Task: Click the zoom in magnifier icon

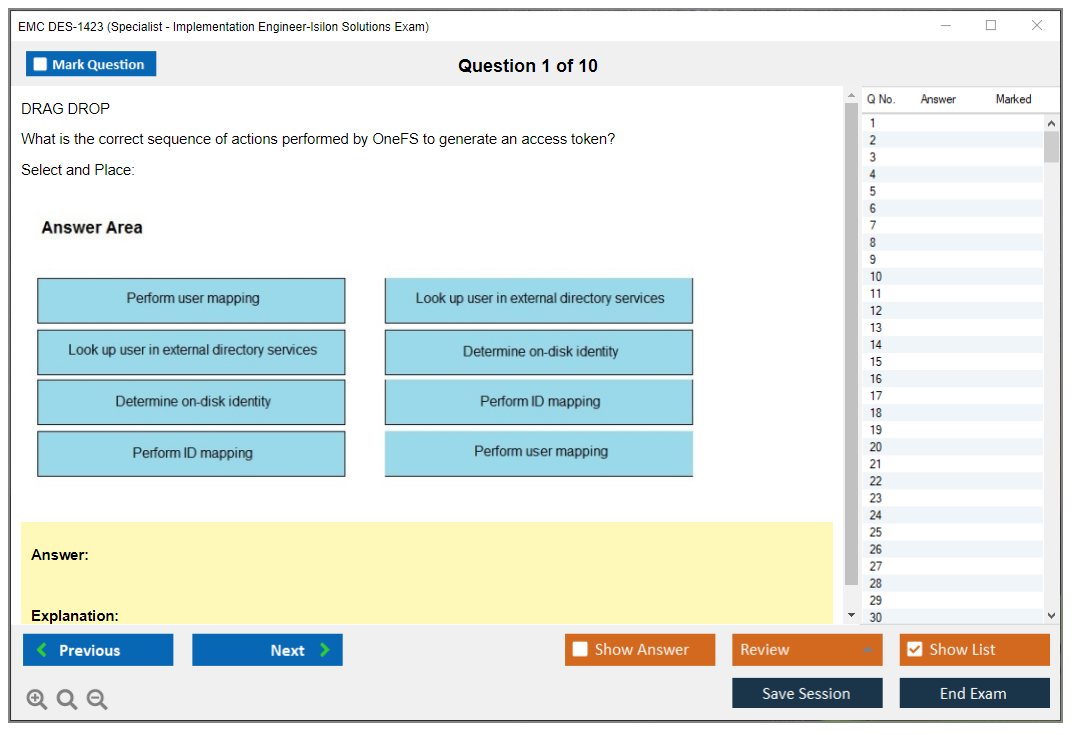Action: tap(37, 700)
